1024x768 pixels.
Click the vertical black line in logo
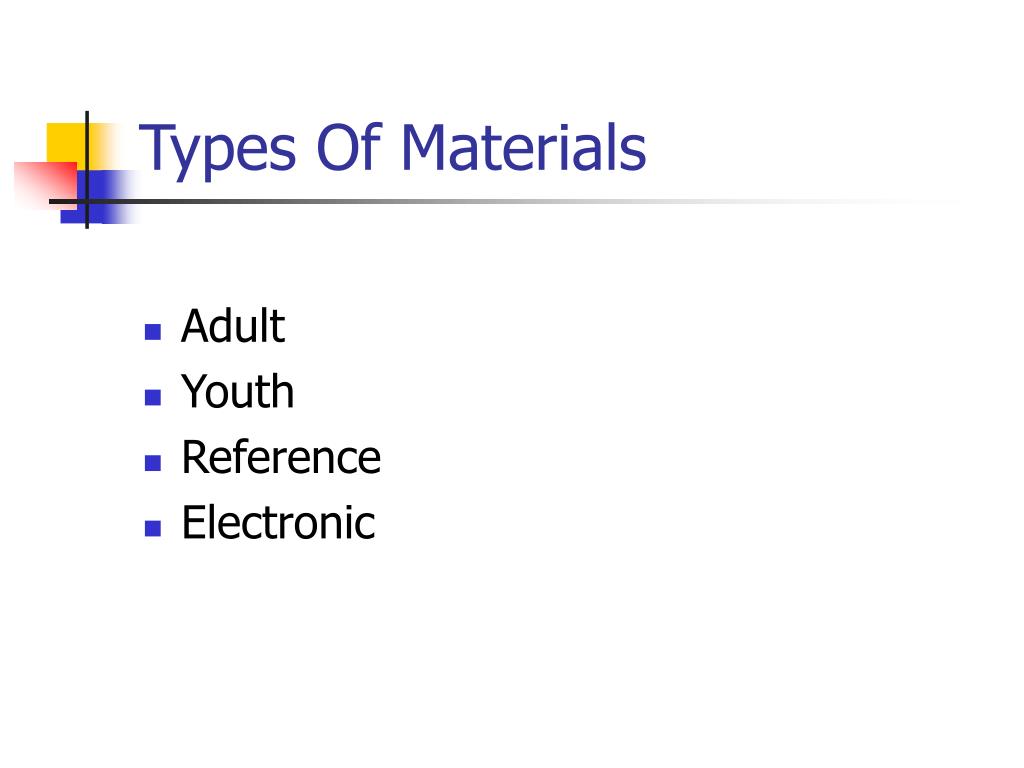click(87, 170)
